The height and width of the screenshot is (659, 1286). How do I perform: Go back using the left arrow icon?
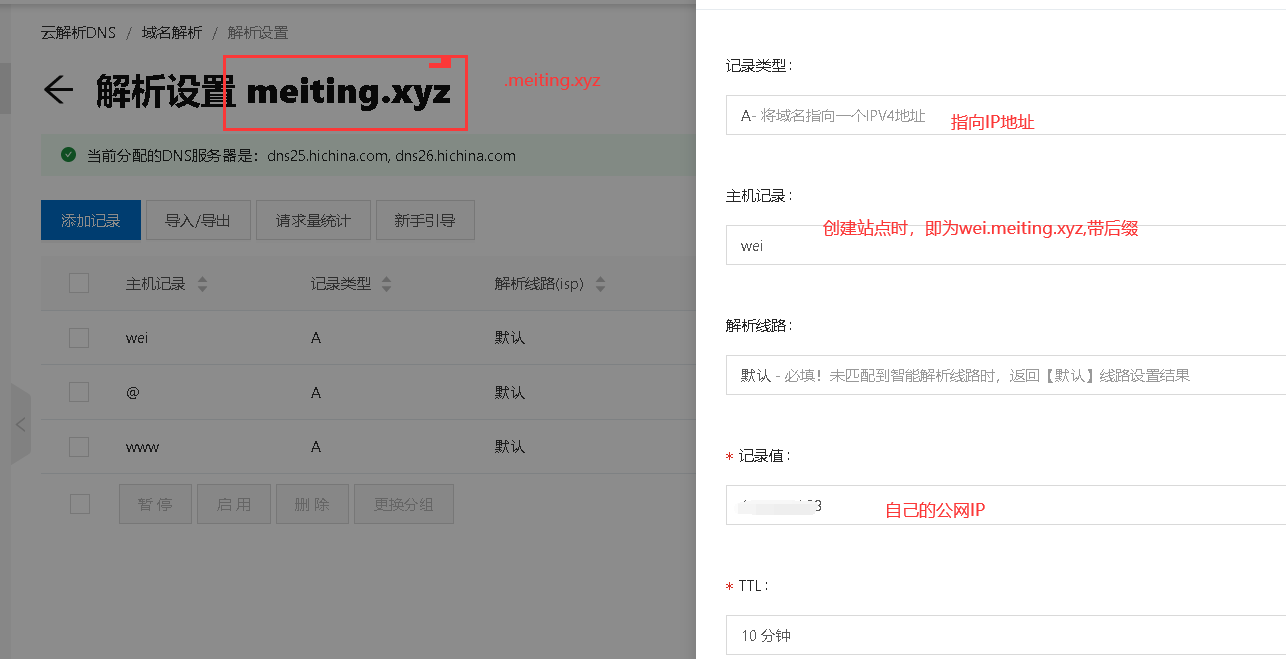pos(58,90)
